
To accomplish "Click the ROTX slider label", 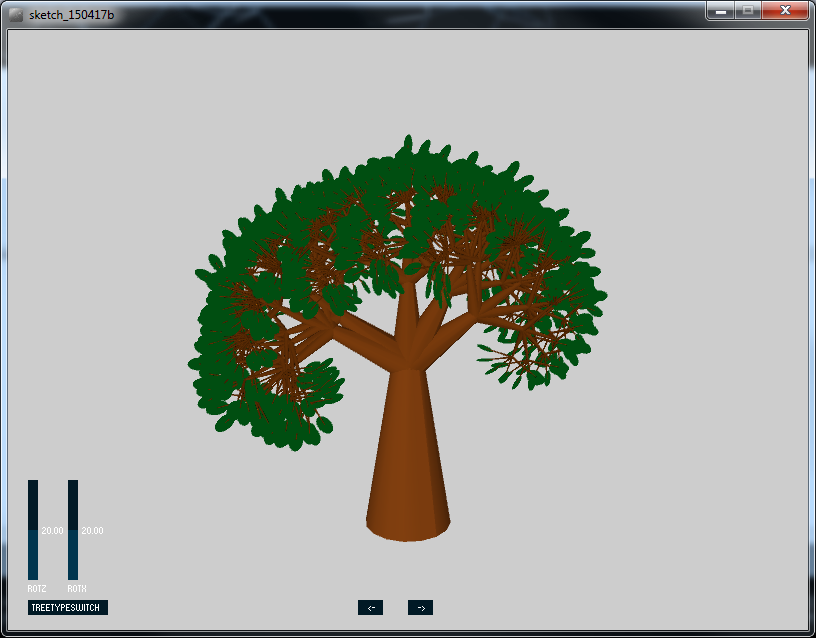I will tap(77, 589).
